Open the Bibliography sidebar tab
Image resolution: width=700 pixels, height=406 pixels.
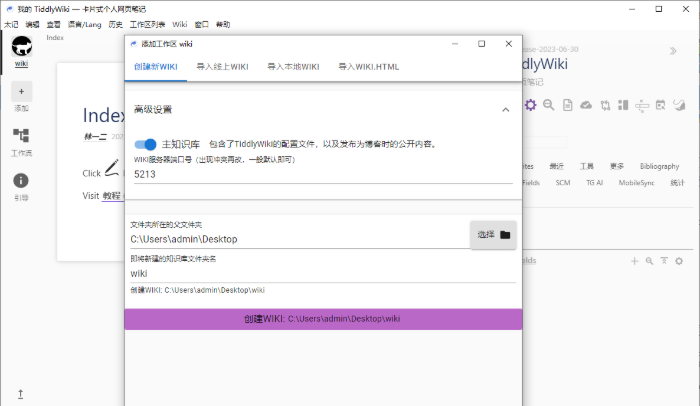coord(659,166)
